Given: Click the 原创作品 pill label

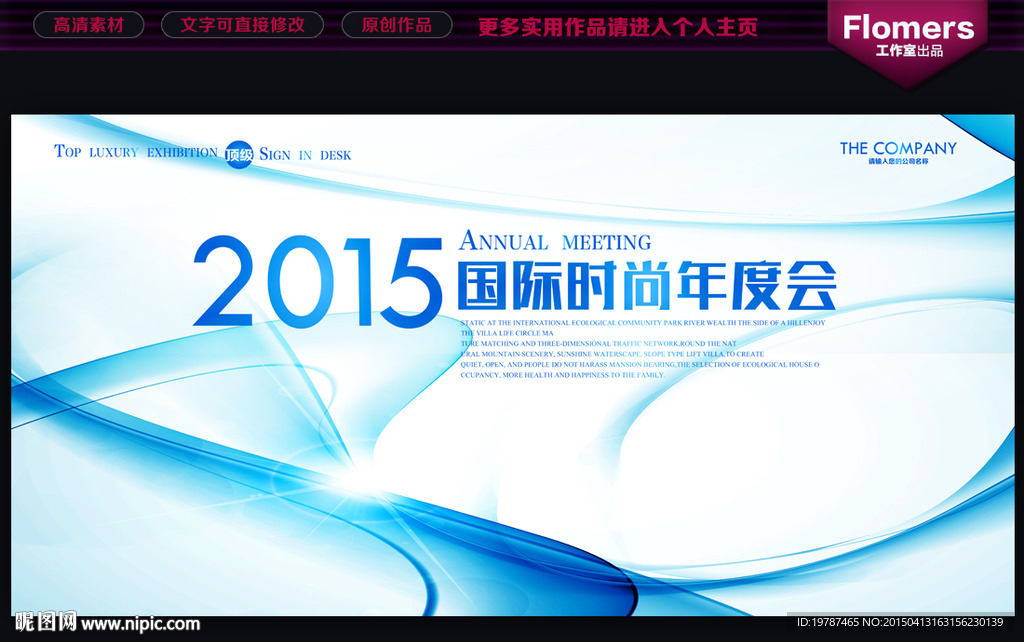Looking at the screenshot, I should tap(397, 25).
